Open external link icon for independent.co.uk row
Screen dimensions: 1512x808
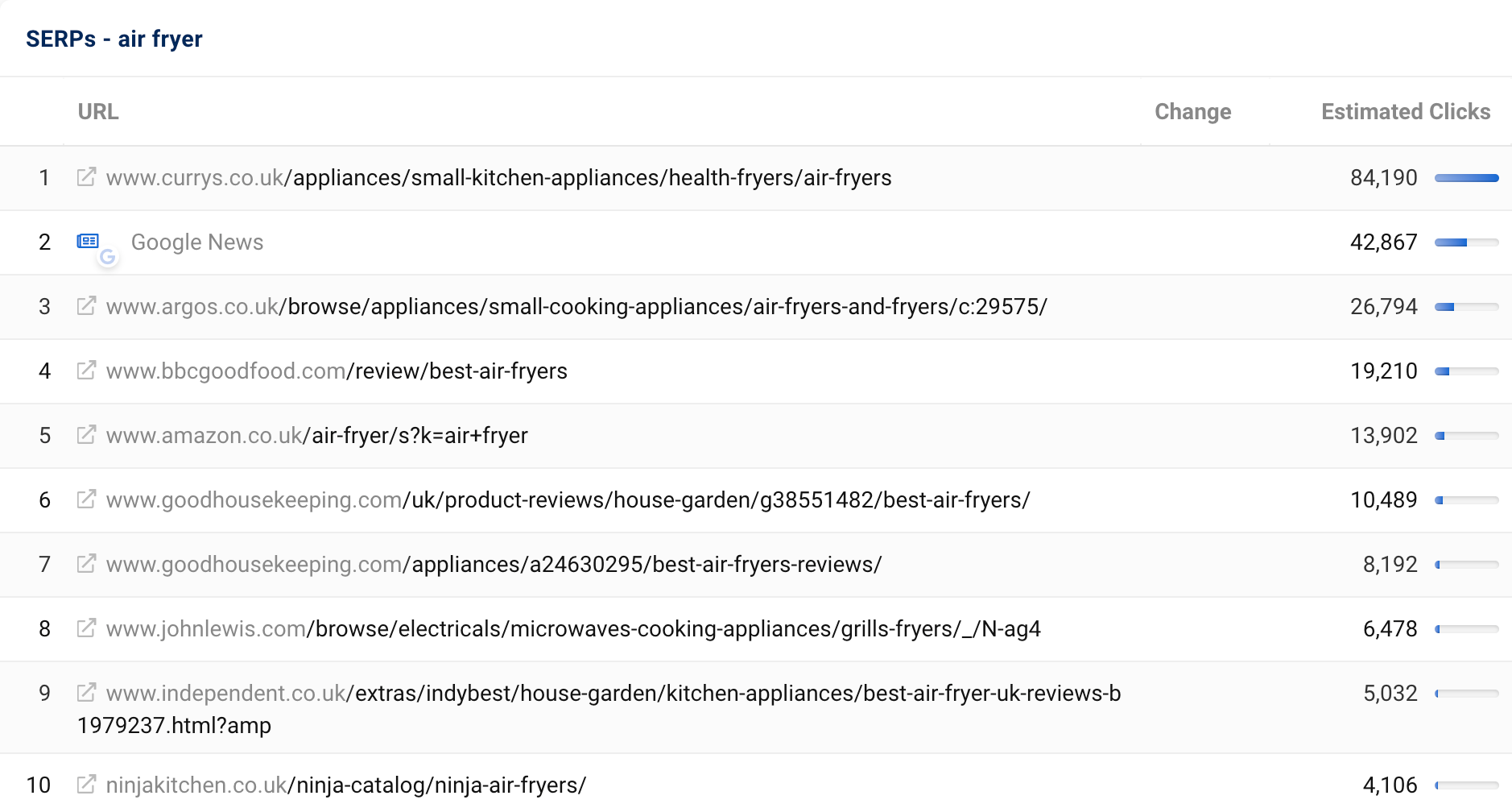click(x=86, y=692)
